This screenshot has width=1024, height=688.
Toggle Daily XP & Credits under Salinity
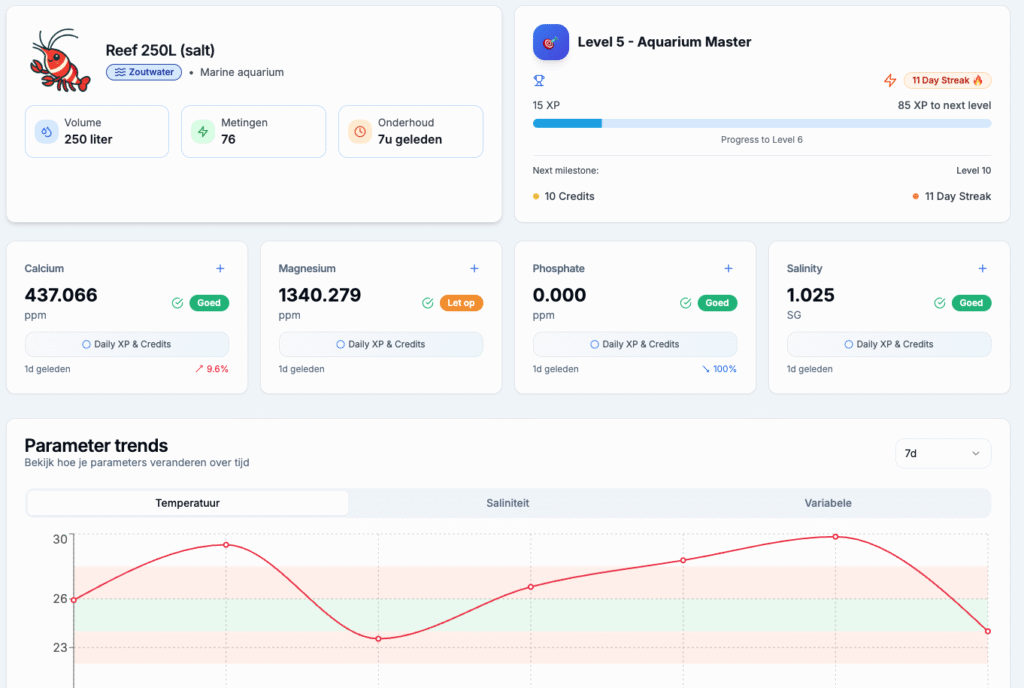[x=889, y=344]
